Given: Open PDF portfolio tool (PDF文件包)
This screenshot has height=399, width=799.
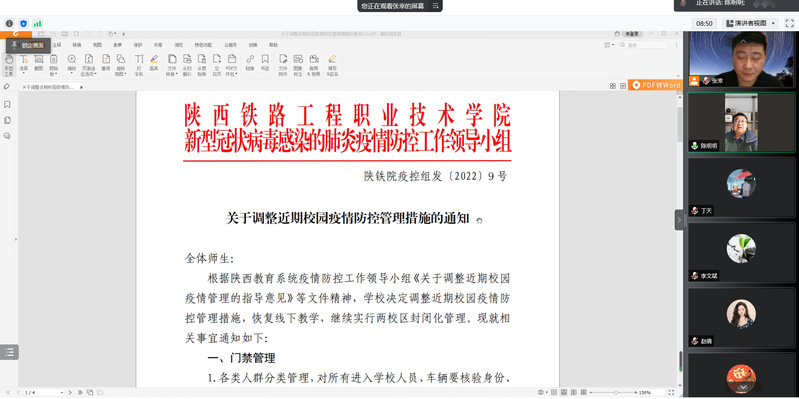Looking at the screenshot, I should (x=232, y=64).
